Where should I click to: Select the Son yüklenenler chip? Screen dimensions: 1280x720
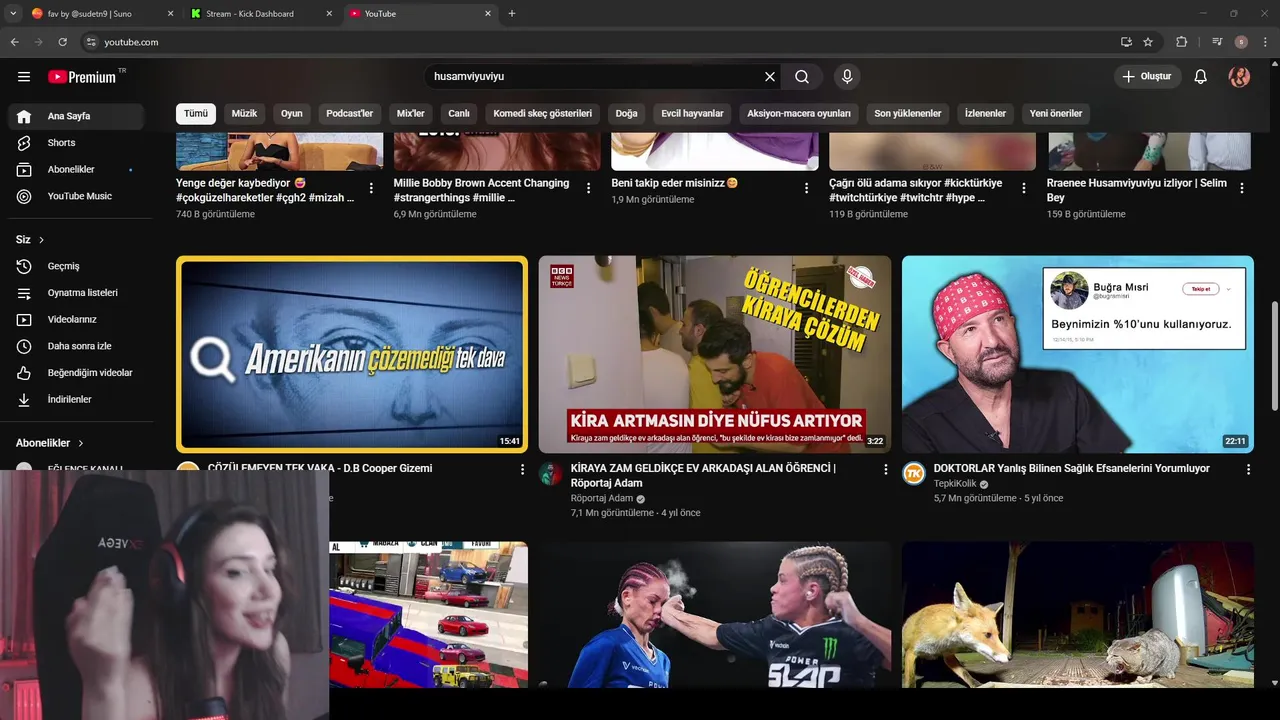(908, 113)
